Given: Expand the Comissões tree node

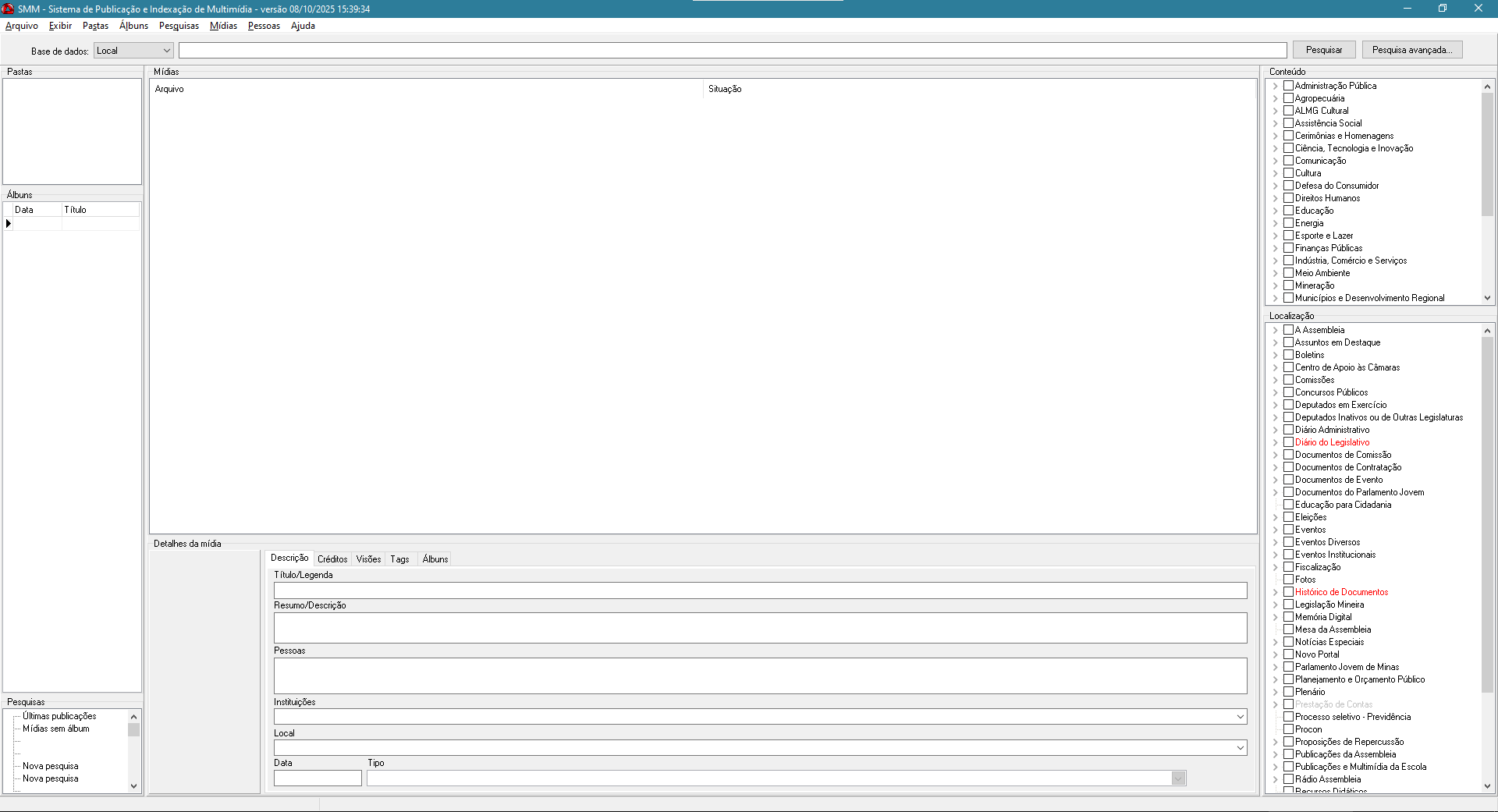Looking at the screenshot, I should point(1276,380).
